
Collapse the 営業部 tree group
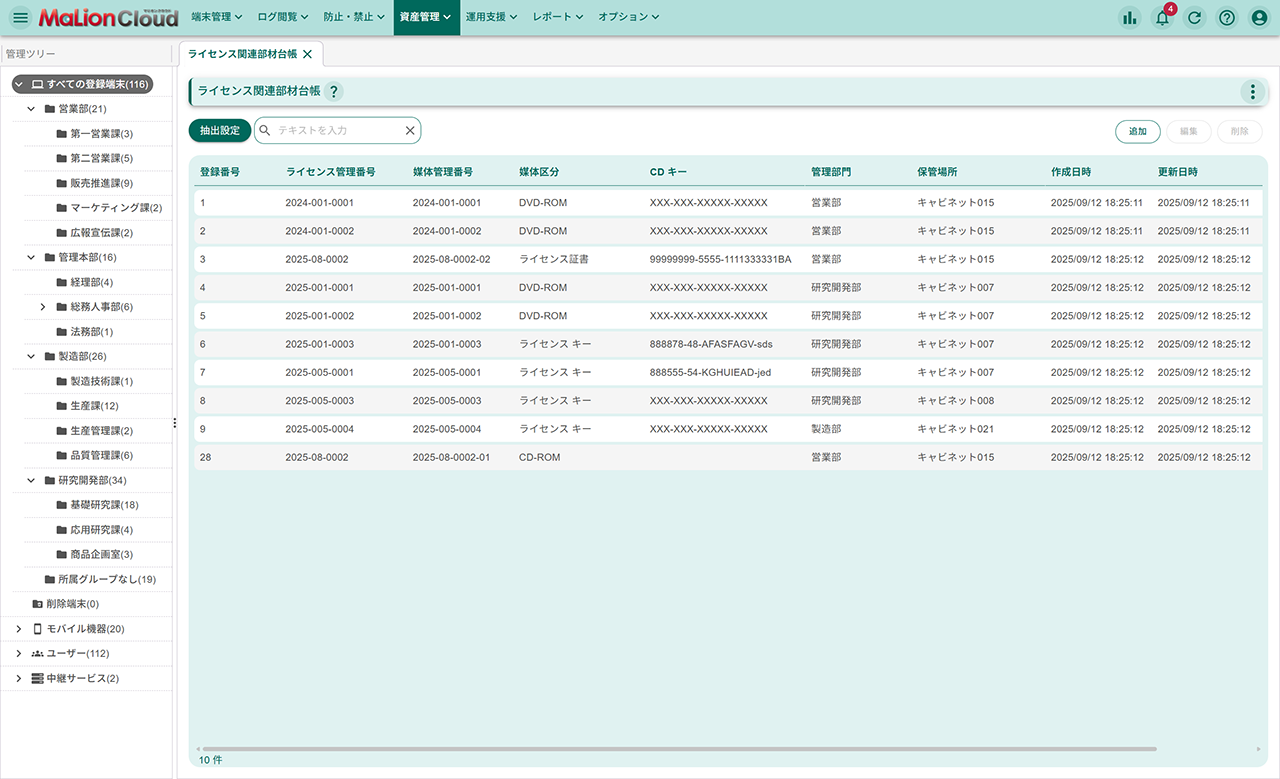[x=31, y=109]
